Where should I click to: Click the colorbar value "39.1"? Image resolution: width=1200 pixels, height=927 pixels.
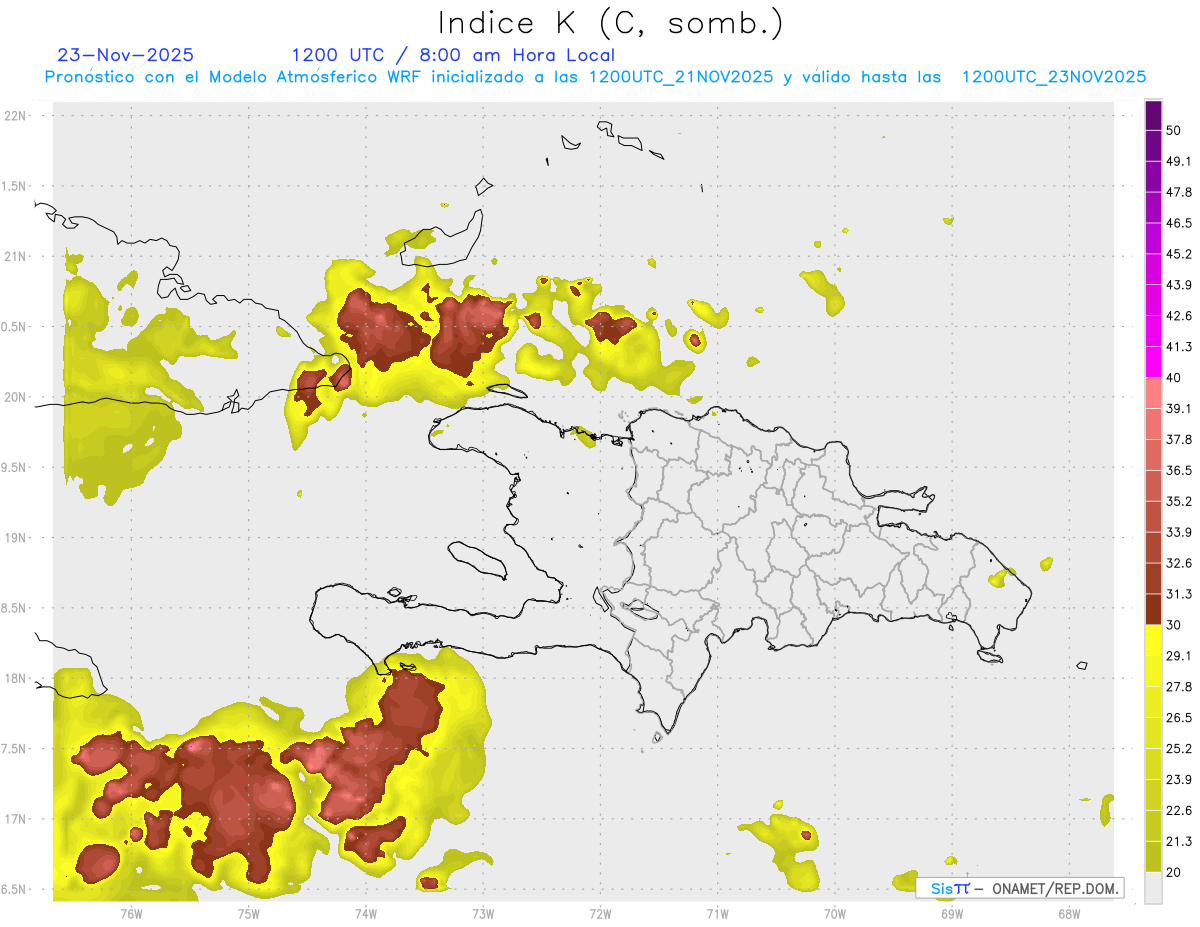(x=1179, y=409)
